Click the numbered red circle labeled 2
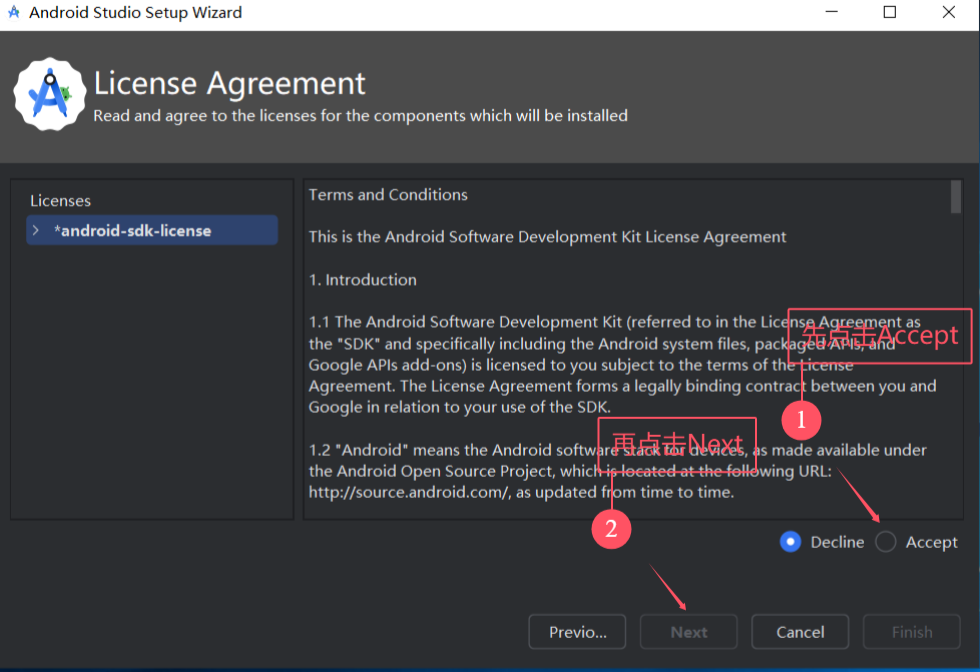This screenshot has height=672, width=980. (x=611, y=529)
